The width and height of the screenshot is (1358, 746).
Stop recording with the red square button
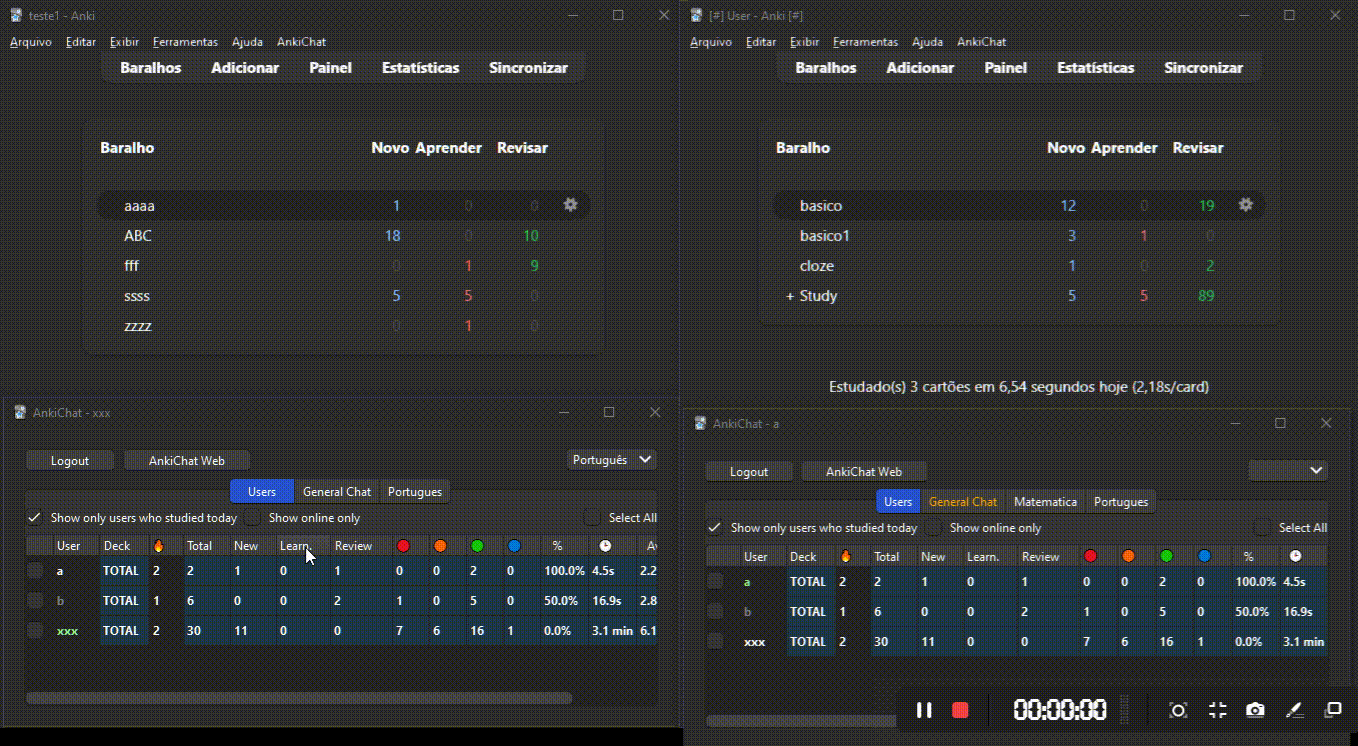[960, 710]
